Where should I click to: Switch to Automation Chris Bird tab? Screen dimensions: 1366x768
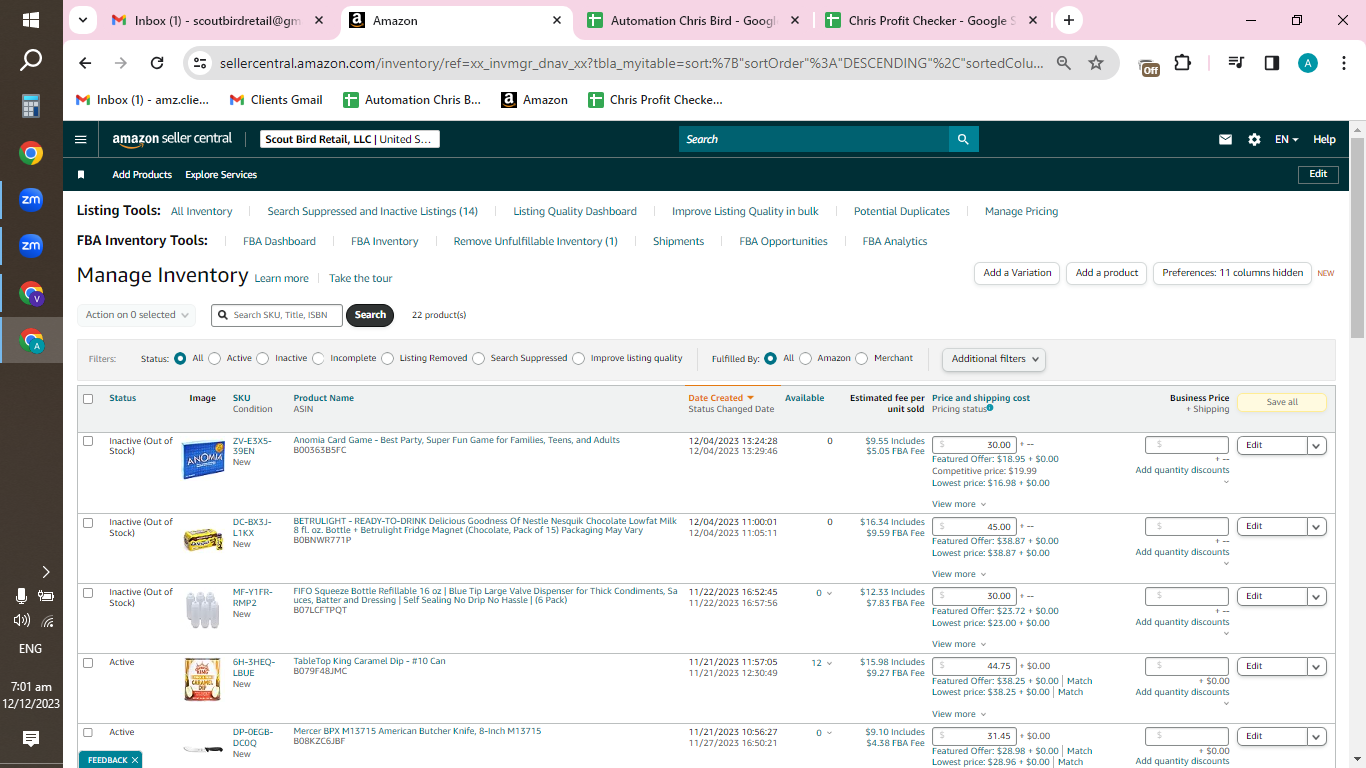pyautogui.click(x=694, y=20)
